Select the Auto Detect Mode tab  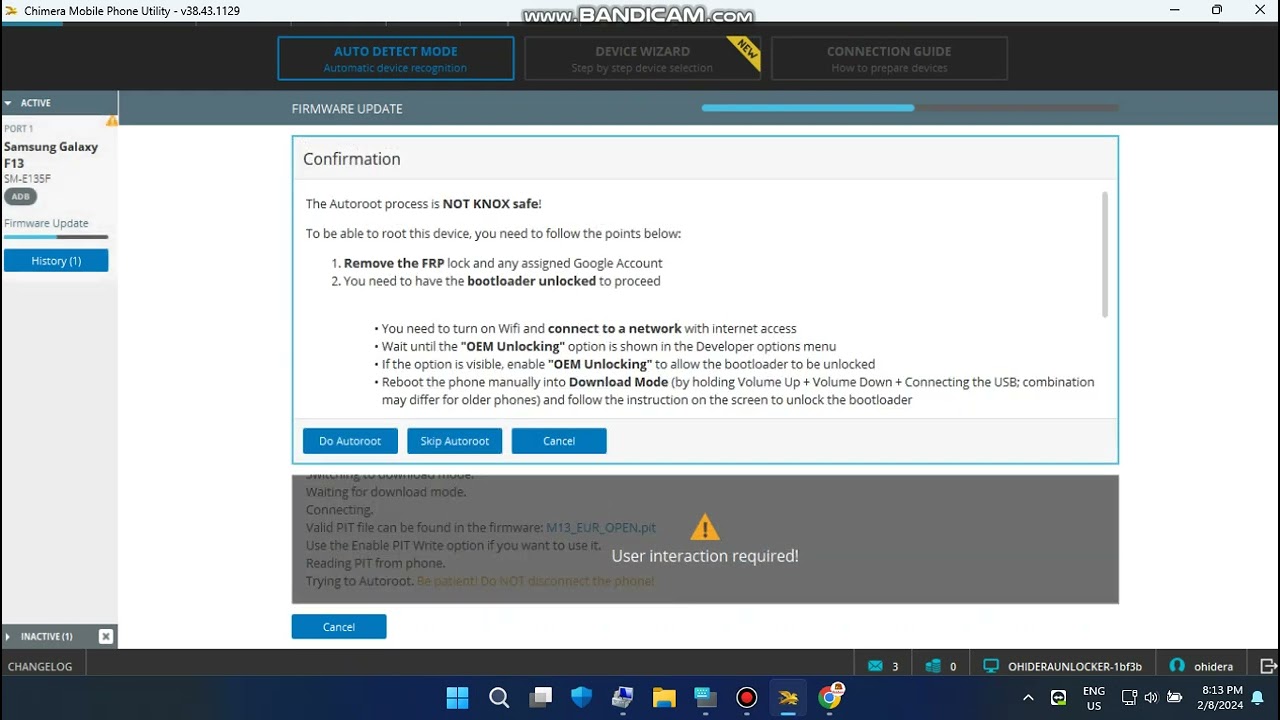[x=396, y=59]
